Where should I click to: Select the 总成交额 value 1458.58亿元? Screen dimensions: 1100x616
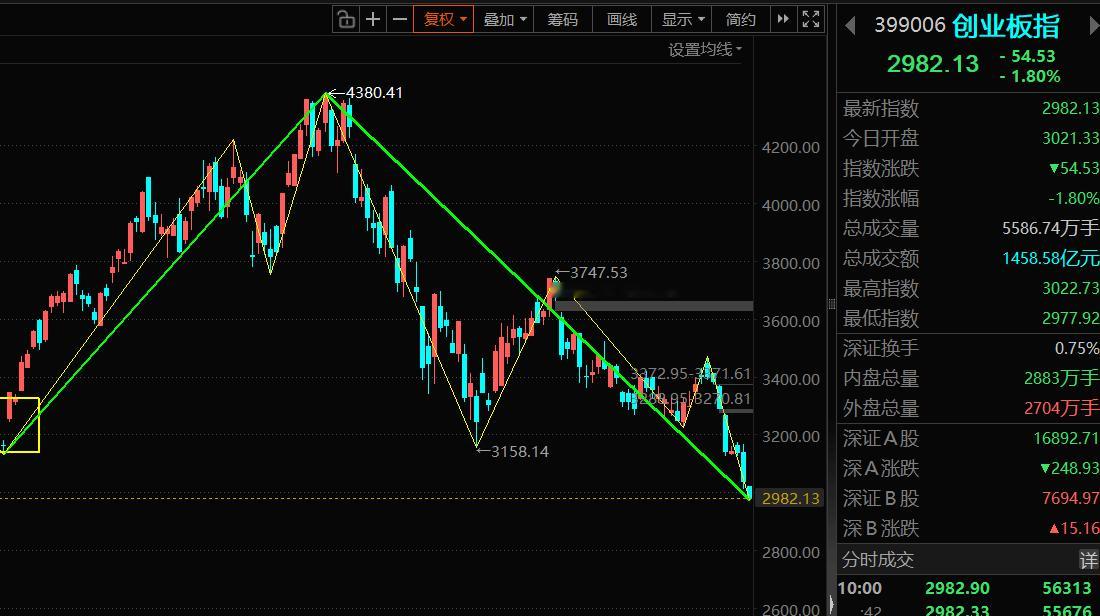tap(1050, 258)
